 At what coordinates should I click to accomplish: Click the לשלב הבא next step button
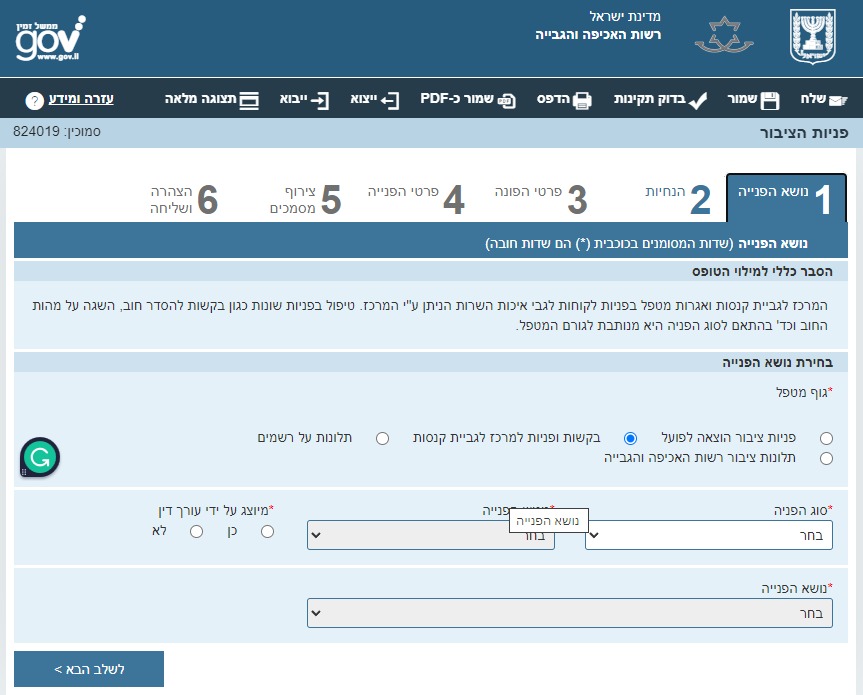click(x=89, y=669)
